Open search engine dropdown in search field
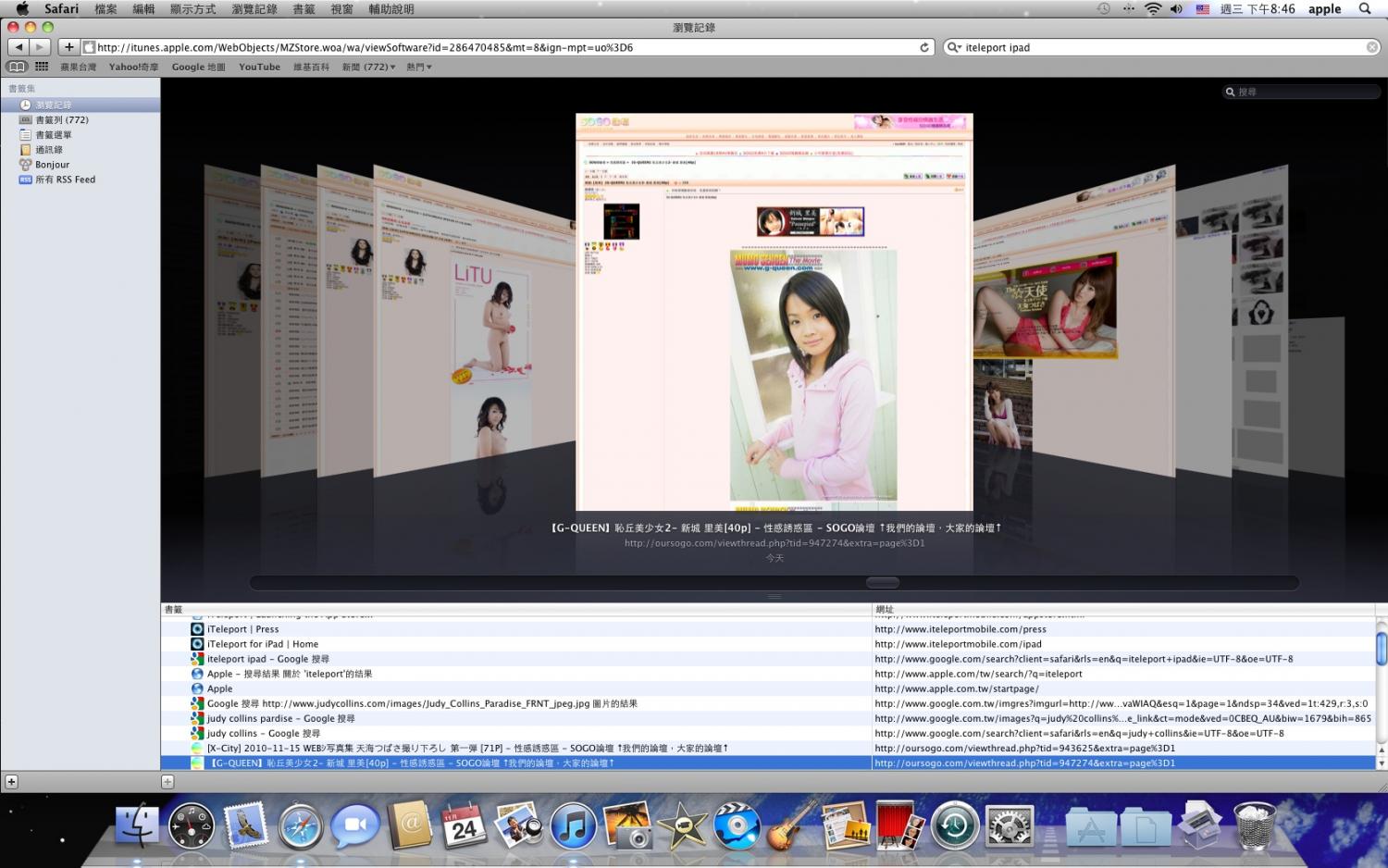The image size is (1388, 868). (x=954, y=47)
